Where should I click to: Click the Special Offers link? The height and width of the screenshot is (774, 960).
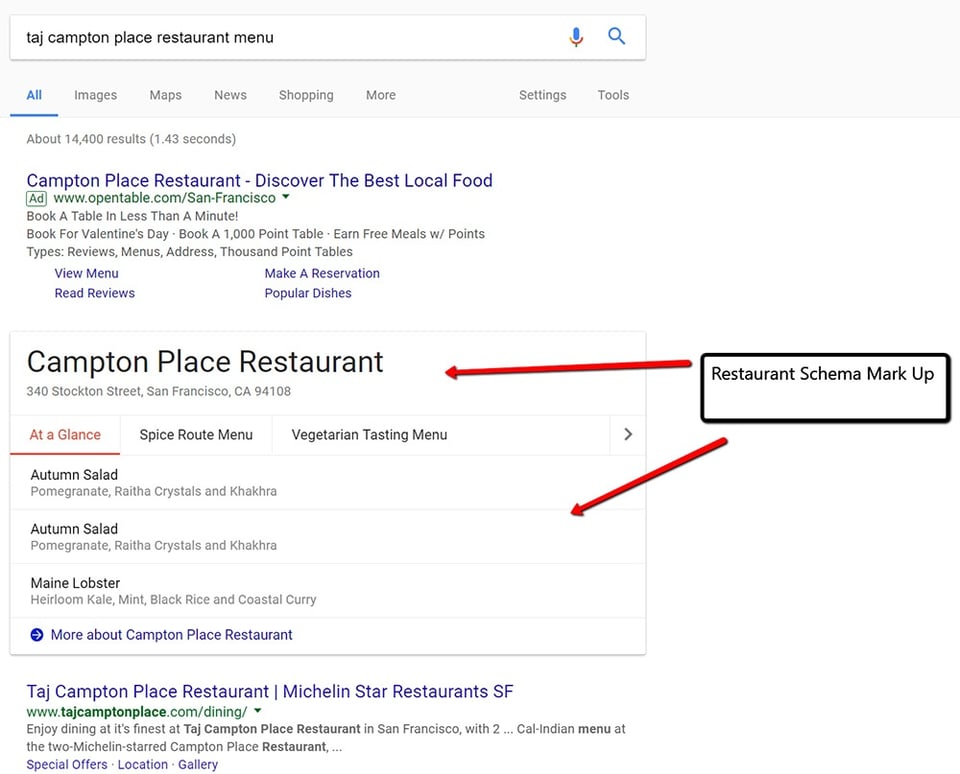(66, 764)
